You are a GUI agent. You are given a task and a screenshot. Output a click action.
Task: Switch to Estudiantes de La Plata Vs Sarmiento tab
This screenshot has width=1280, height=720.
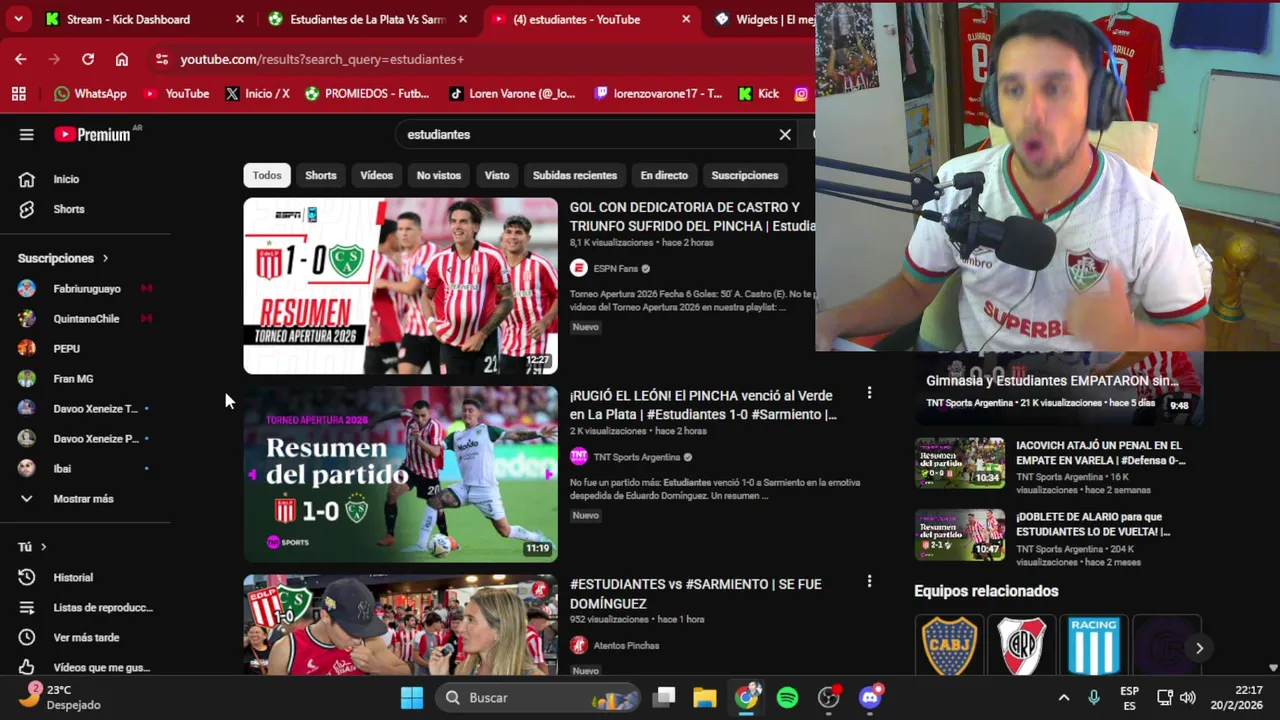[x=368, y=19]
